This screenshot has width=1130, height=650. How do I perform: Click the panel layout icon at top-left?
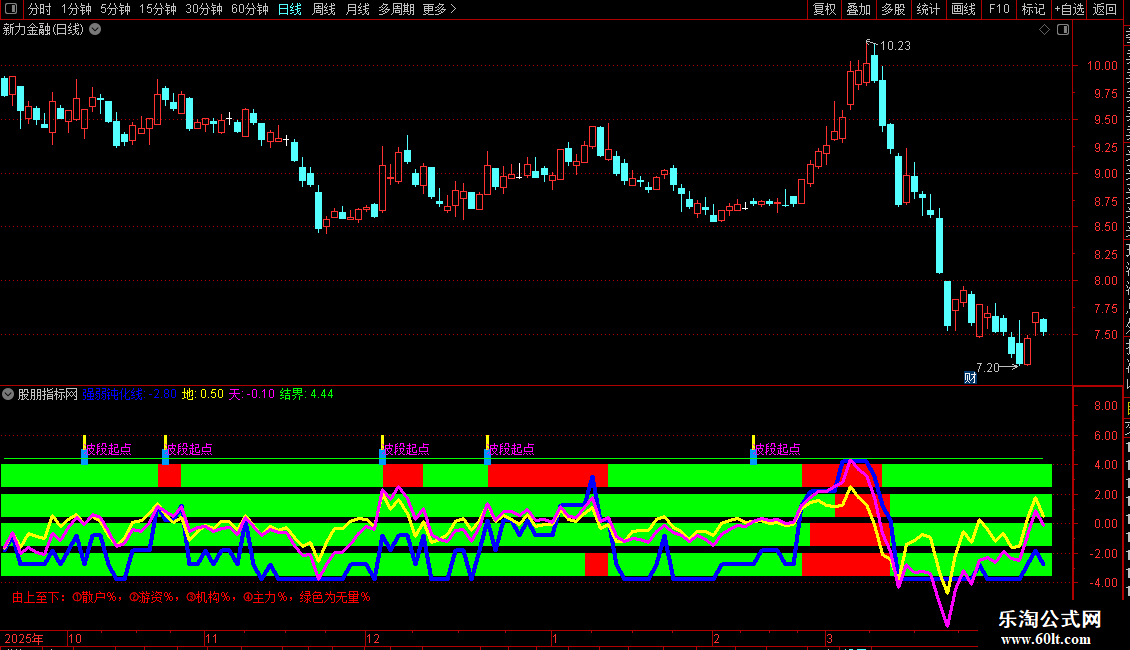(11, 9)
